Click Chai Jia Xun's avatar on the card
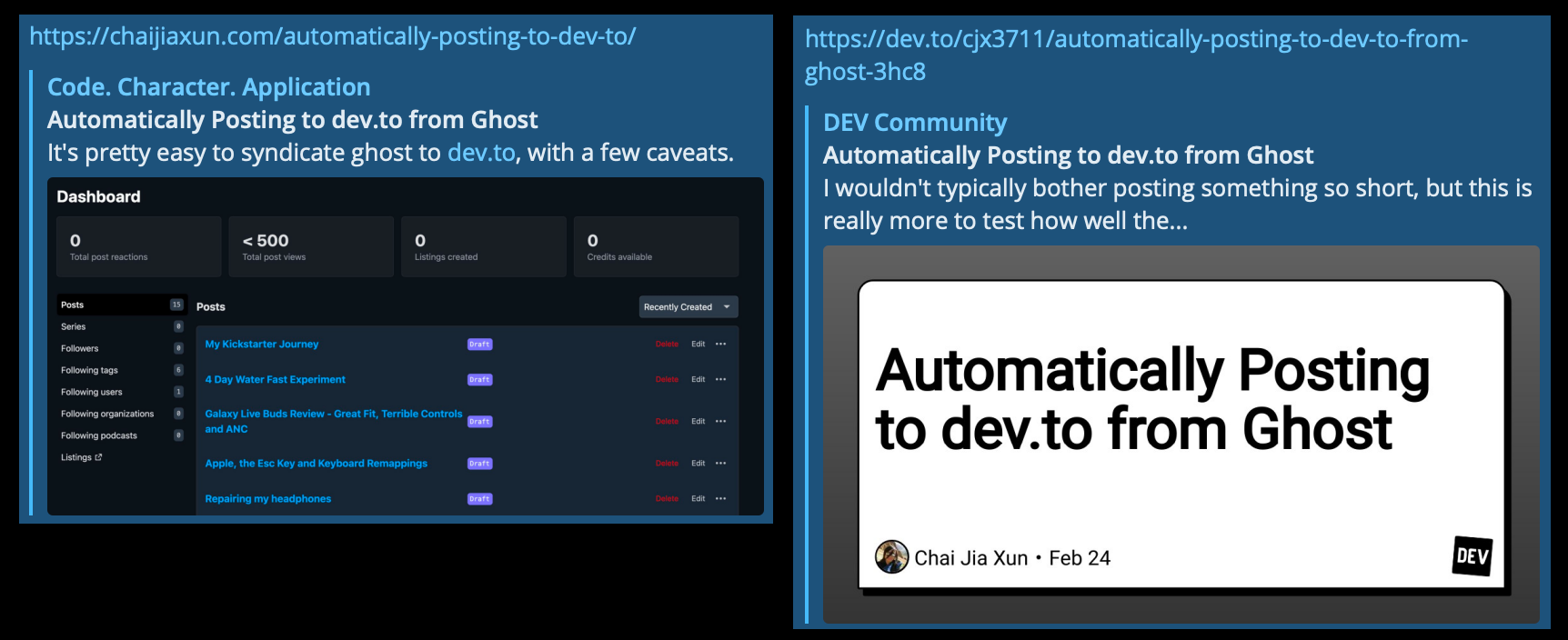The image size is (1568, 640). 891,557
